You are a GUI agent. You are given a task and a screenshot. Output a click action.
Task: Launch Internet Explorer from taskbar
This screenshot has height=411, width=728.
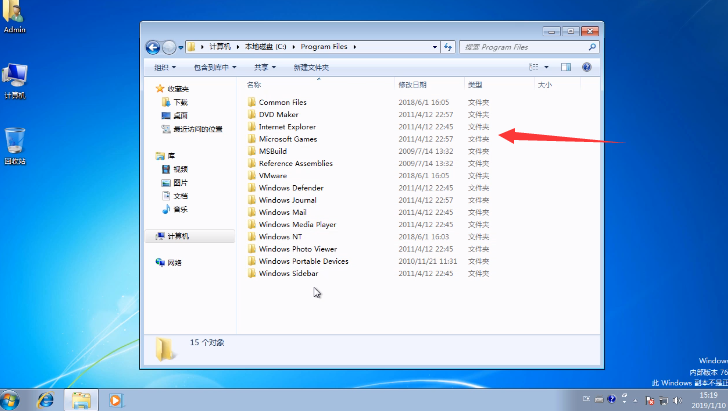click(46, 400)
